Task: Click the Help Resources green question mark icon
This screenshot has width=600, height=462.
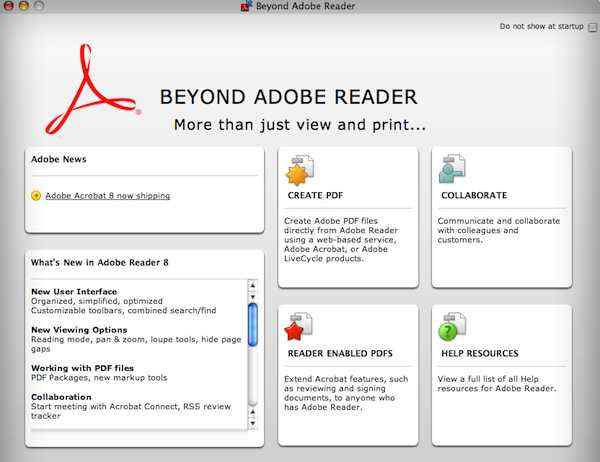Action: point(452,327)
